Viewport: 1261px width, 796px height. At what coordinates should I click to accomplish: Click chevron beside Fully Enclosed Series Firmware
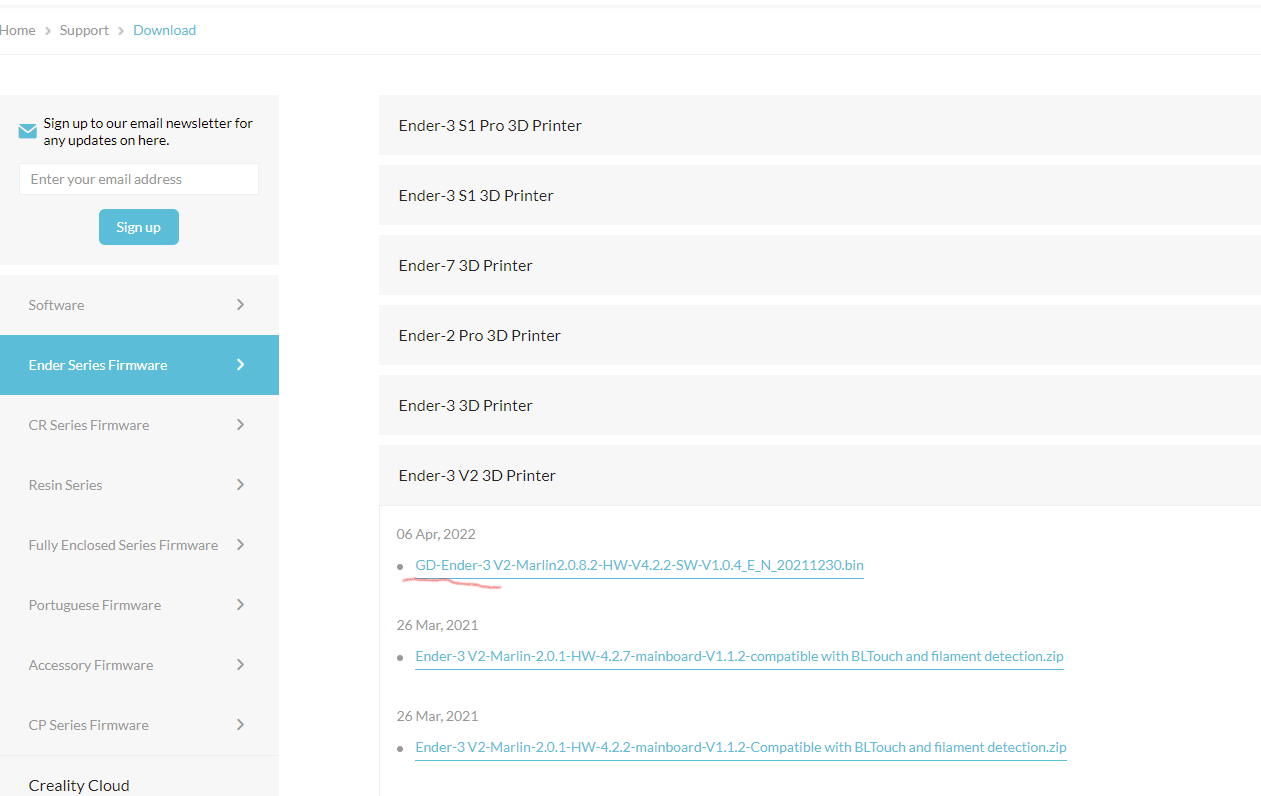point(240,544)
